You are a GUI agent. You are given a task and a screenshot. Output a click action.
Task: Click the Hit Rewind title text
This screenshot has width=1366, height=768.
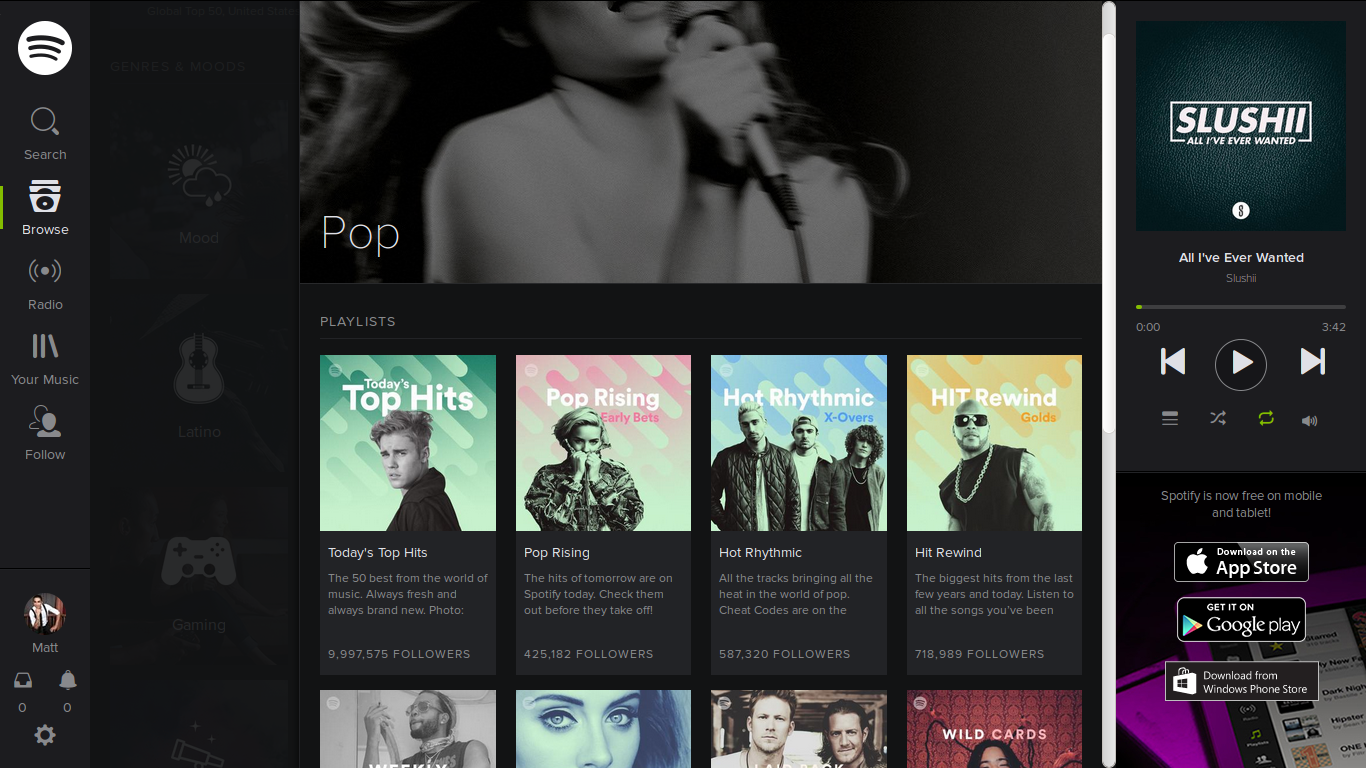948,552
